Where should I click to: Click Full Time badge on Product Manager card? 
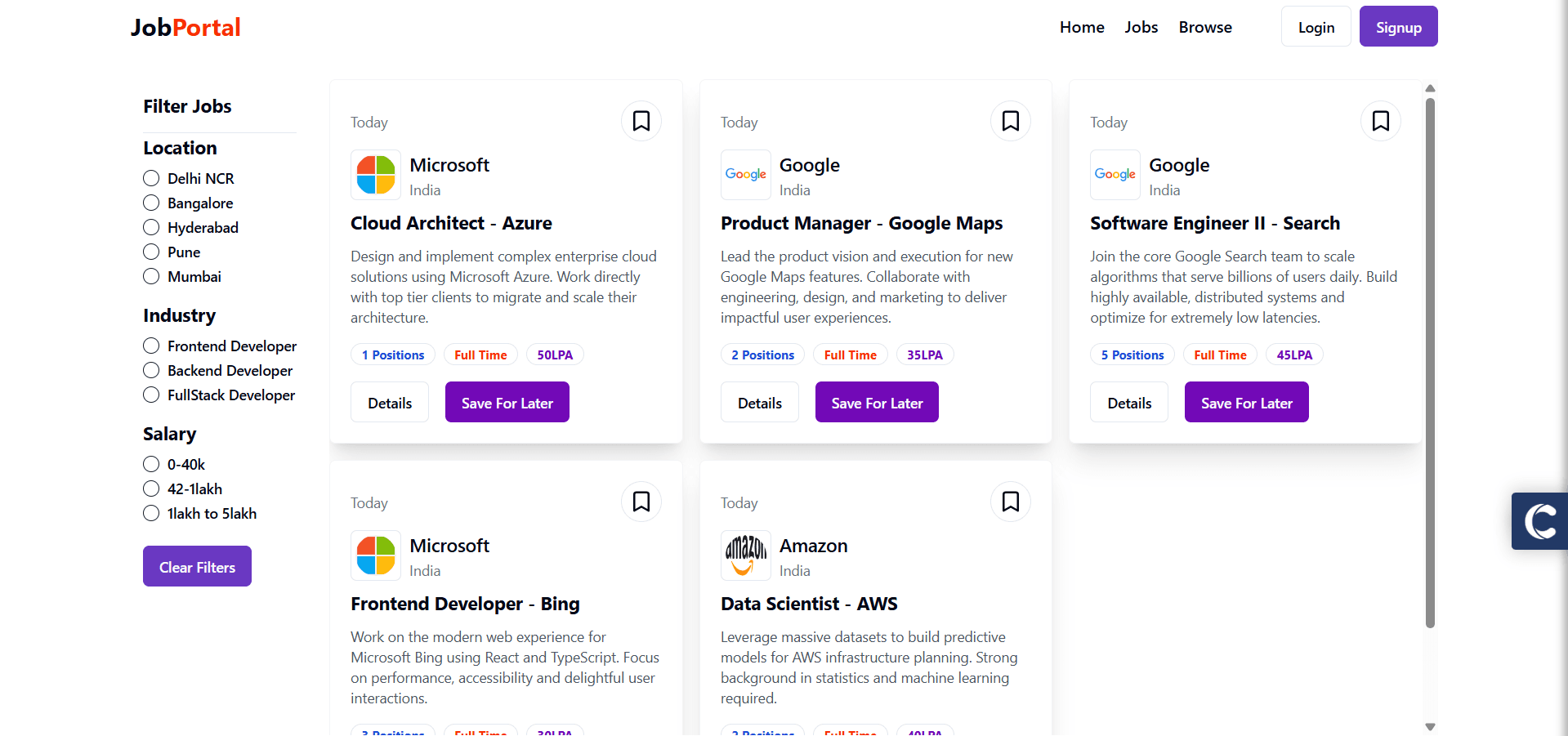coord(851,355)
